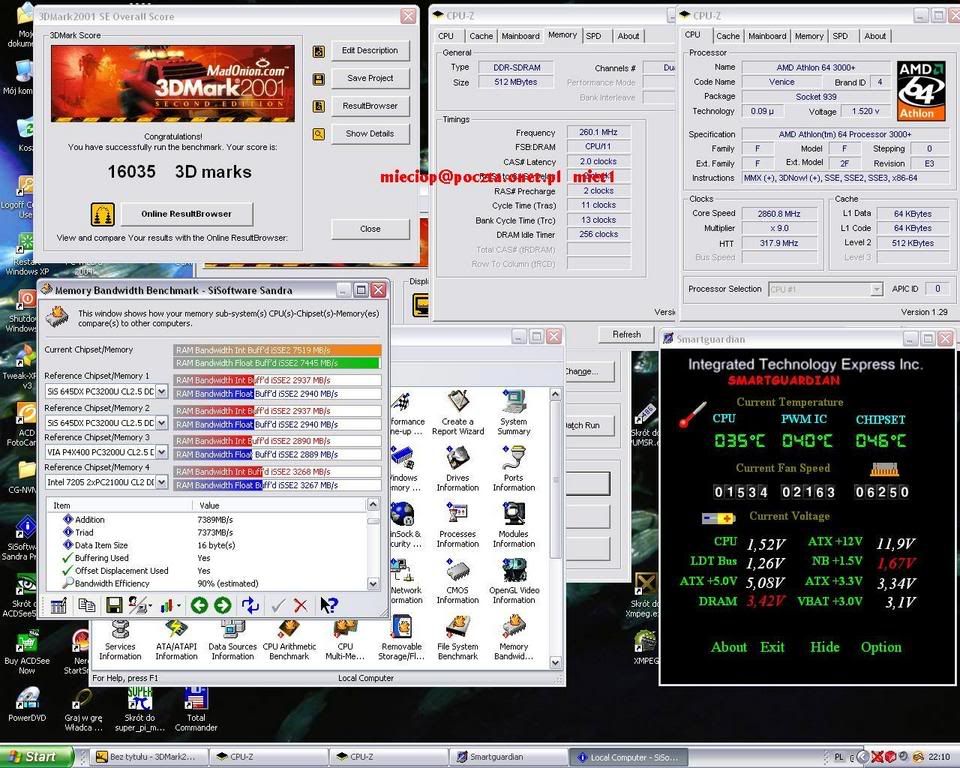Click the green back arrow in Sandra benchmark
The image size is (960, 768).
[199, 606]
